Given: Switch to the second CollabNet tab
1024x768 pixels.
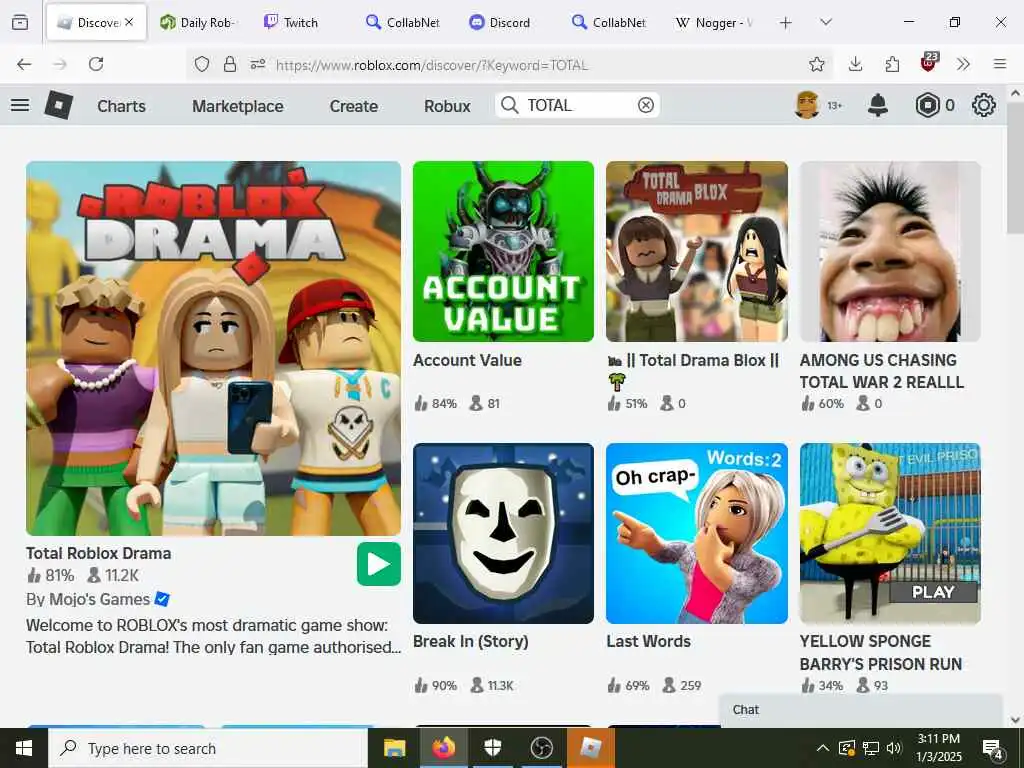Looking at the screenshot, I should click(609, 22).
